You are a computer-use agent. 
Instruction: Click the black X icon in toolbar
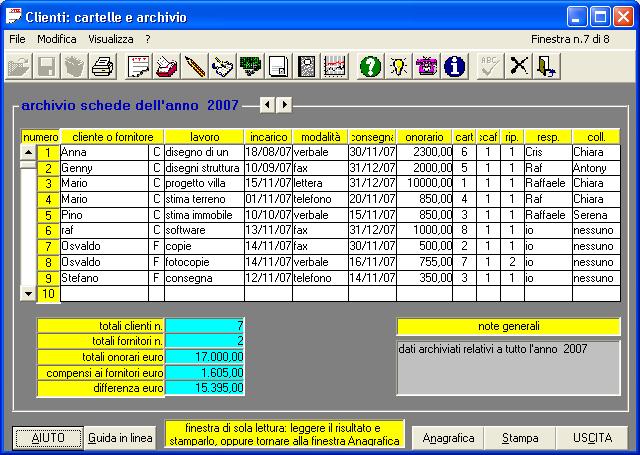519,67
